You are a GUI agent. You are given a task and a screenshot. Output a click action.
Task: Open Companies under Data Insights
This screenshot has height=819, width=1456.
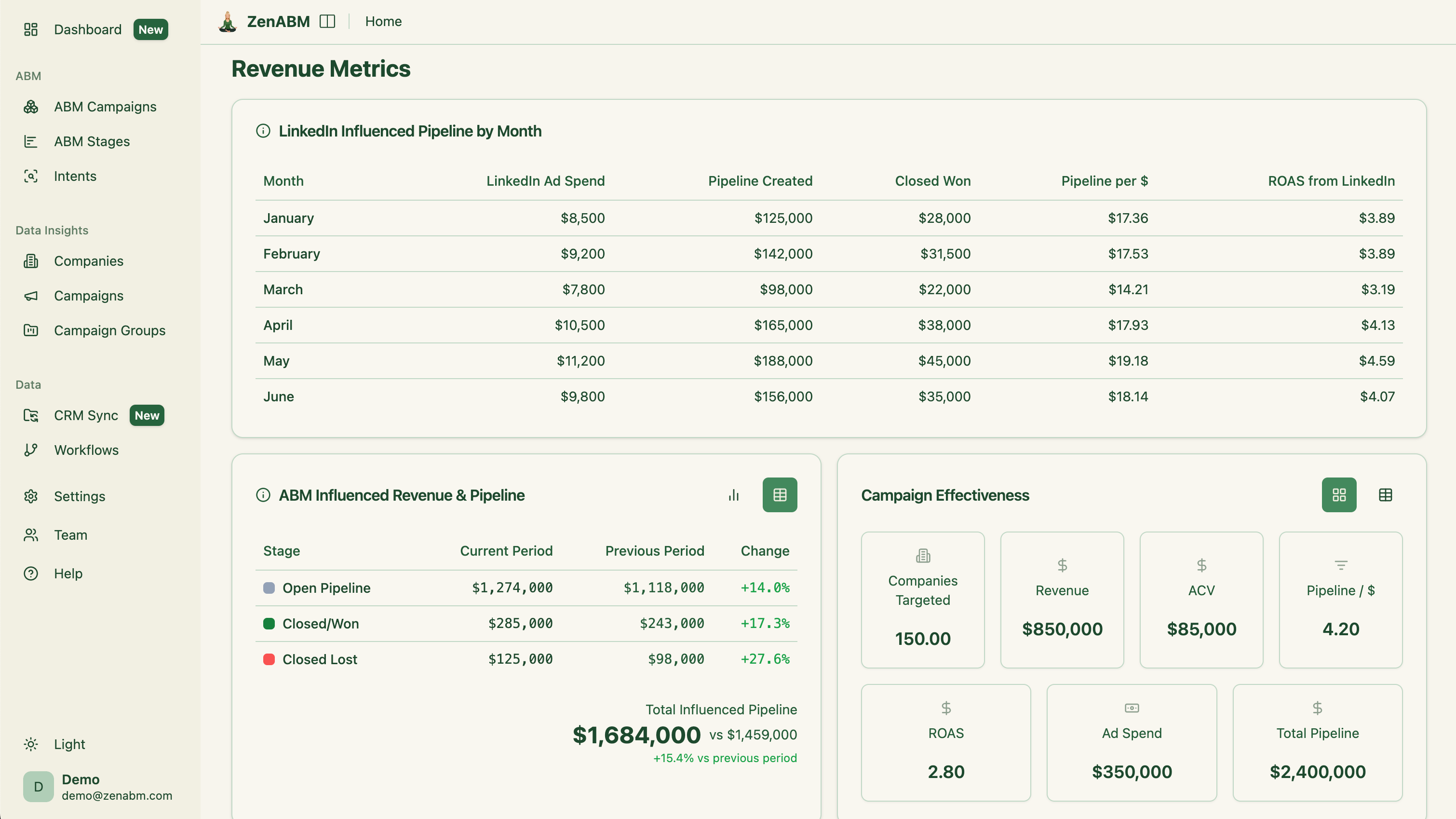[89, 261]
